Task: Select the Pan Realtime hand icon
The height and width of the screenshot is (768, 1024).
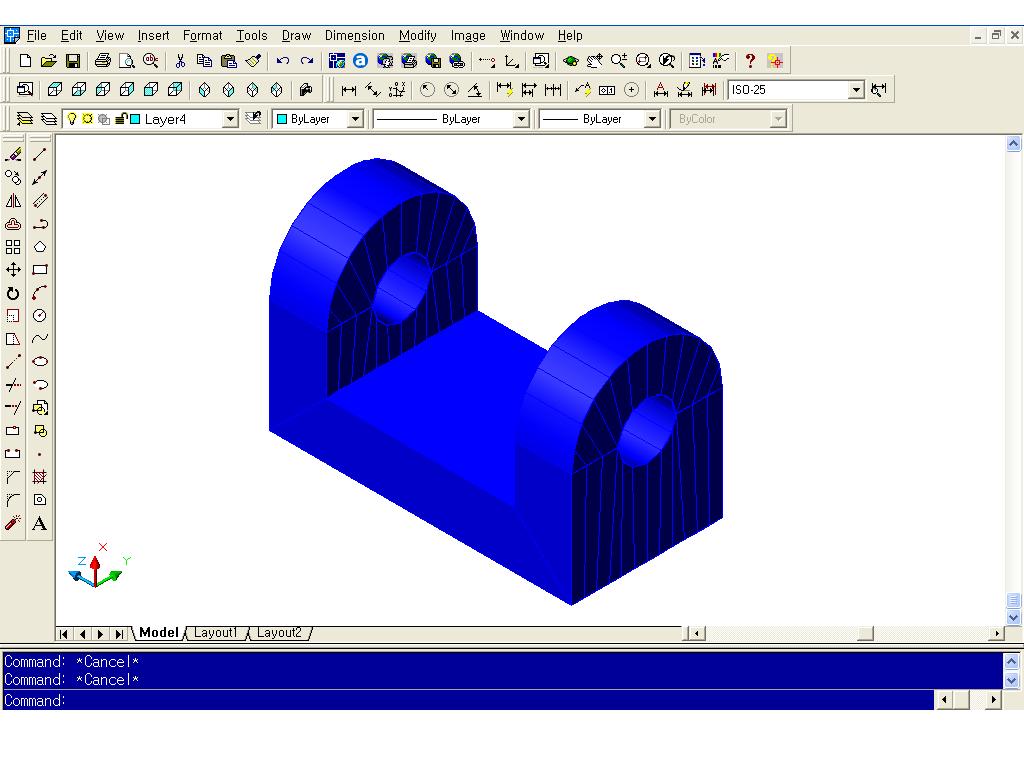Action: (594, 61)
